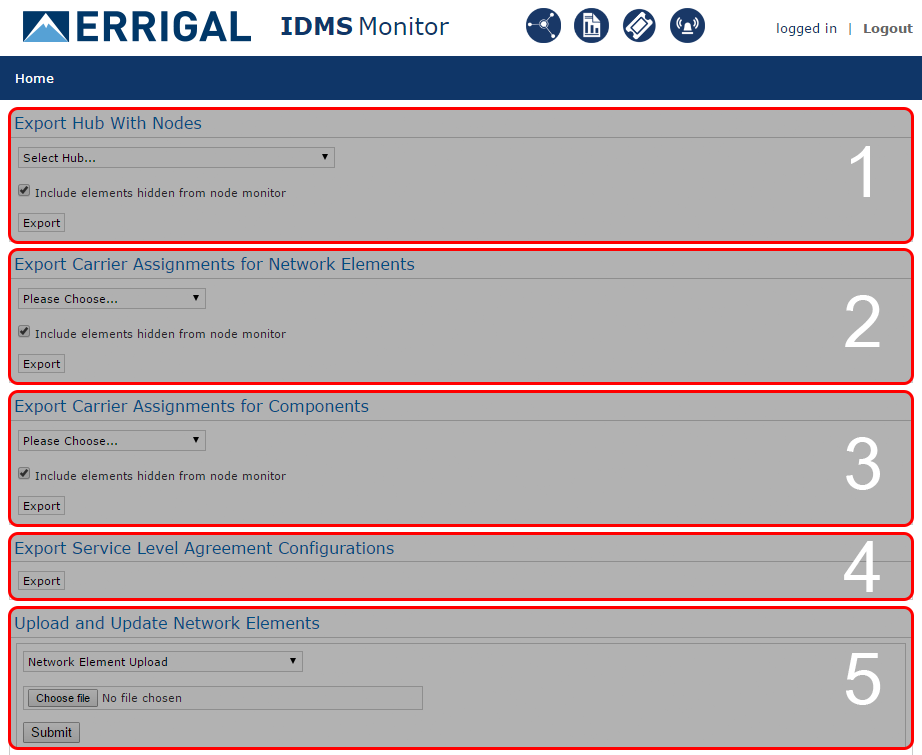The height and width of the screenshot is (755, 922).
Task: Go to the Home menu item
Action: pyautogui.click(x=35, y=79)
